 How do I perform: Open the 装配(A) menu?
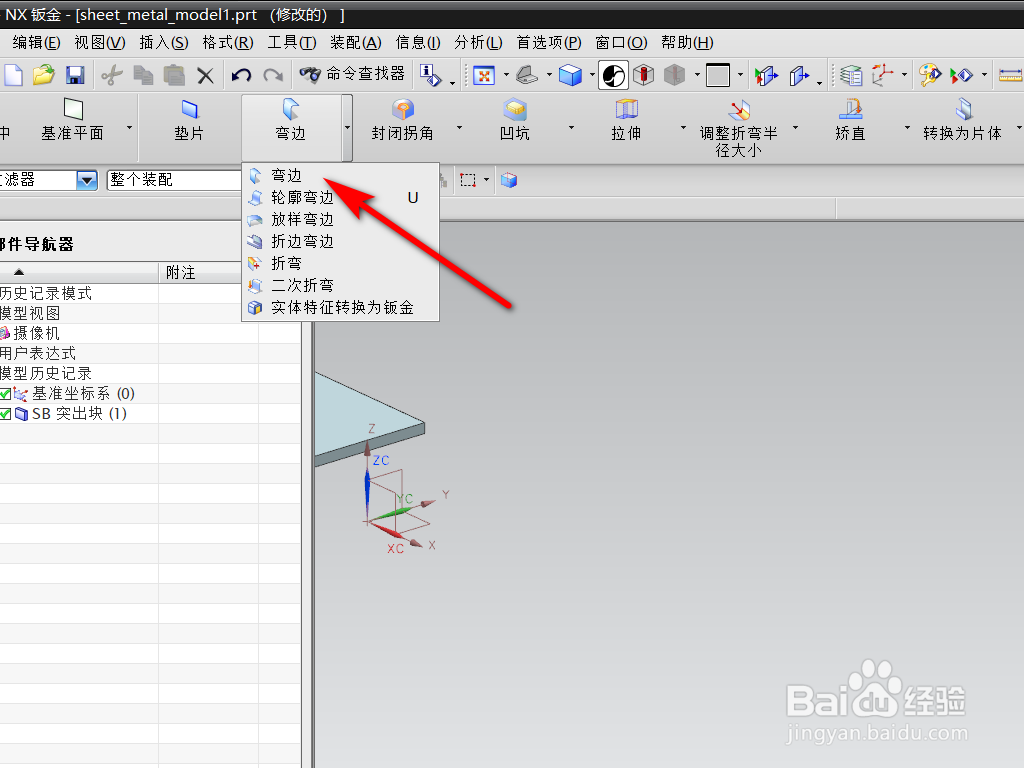tap(356, 43)
